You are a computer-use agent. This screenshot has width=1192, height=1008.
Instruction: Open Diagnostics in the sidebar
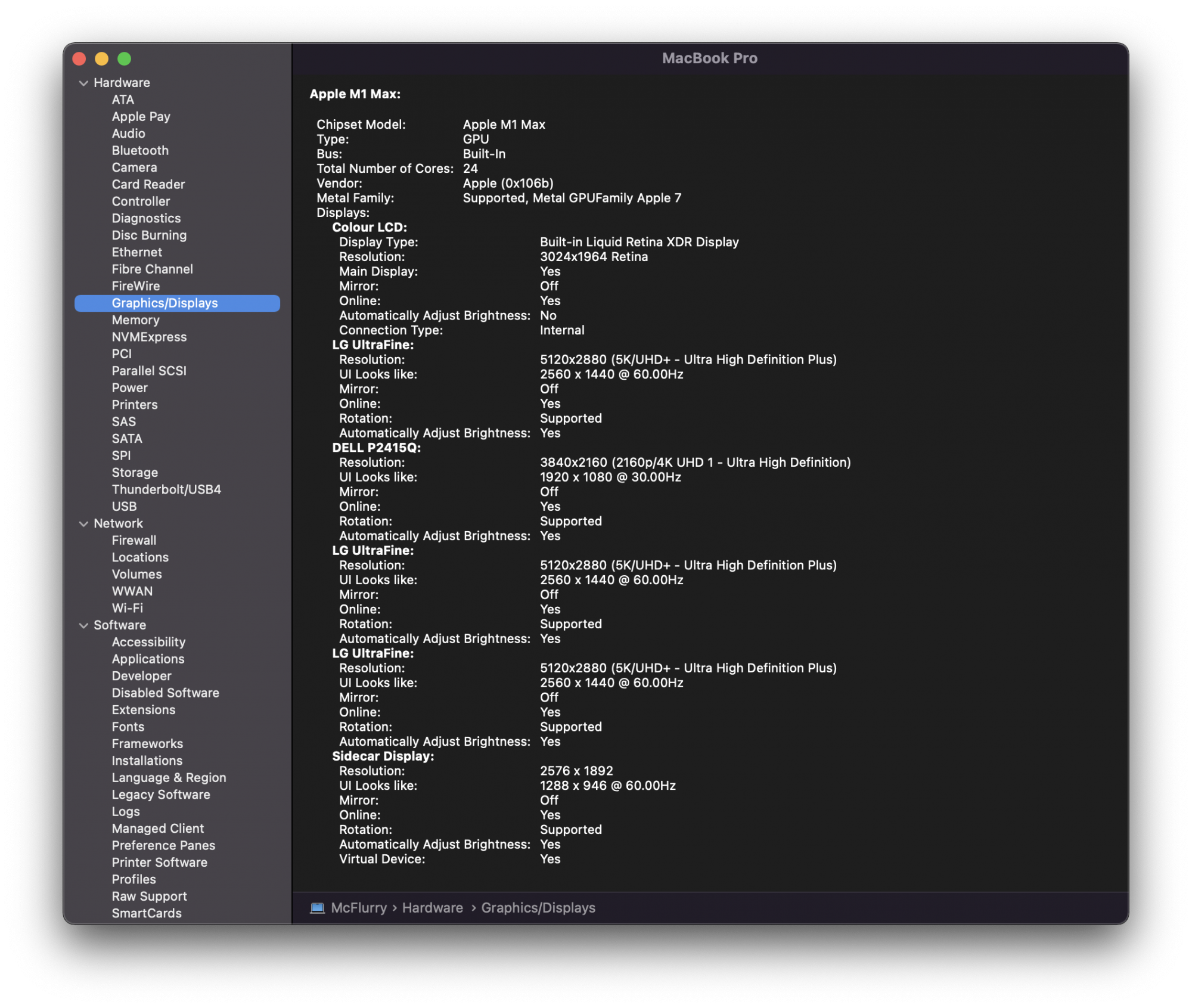(146, 218)
